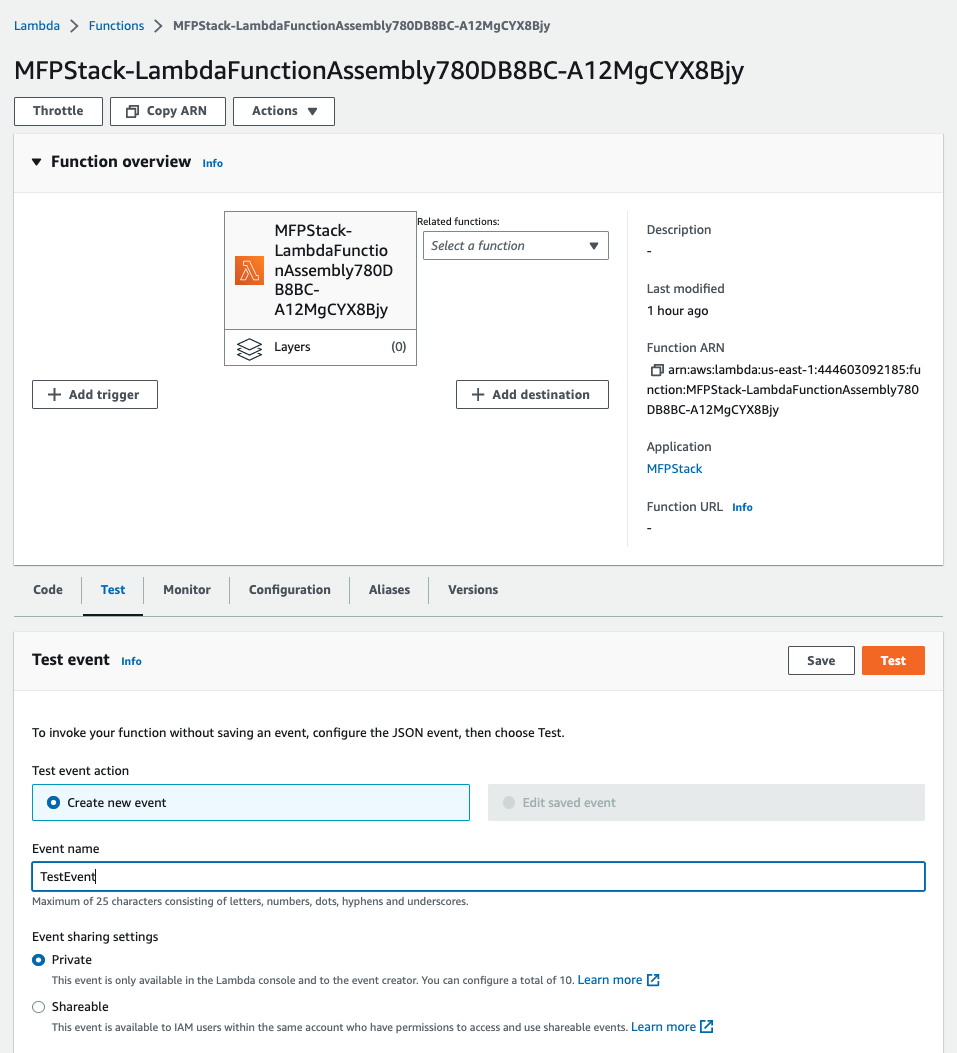Choose the Shareable event sharing option
This screenshot has width=957, height=1053.
[36, 1007]
